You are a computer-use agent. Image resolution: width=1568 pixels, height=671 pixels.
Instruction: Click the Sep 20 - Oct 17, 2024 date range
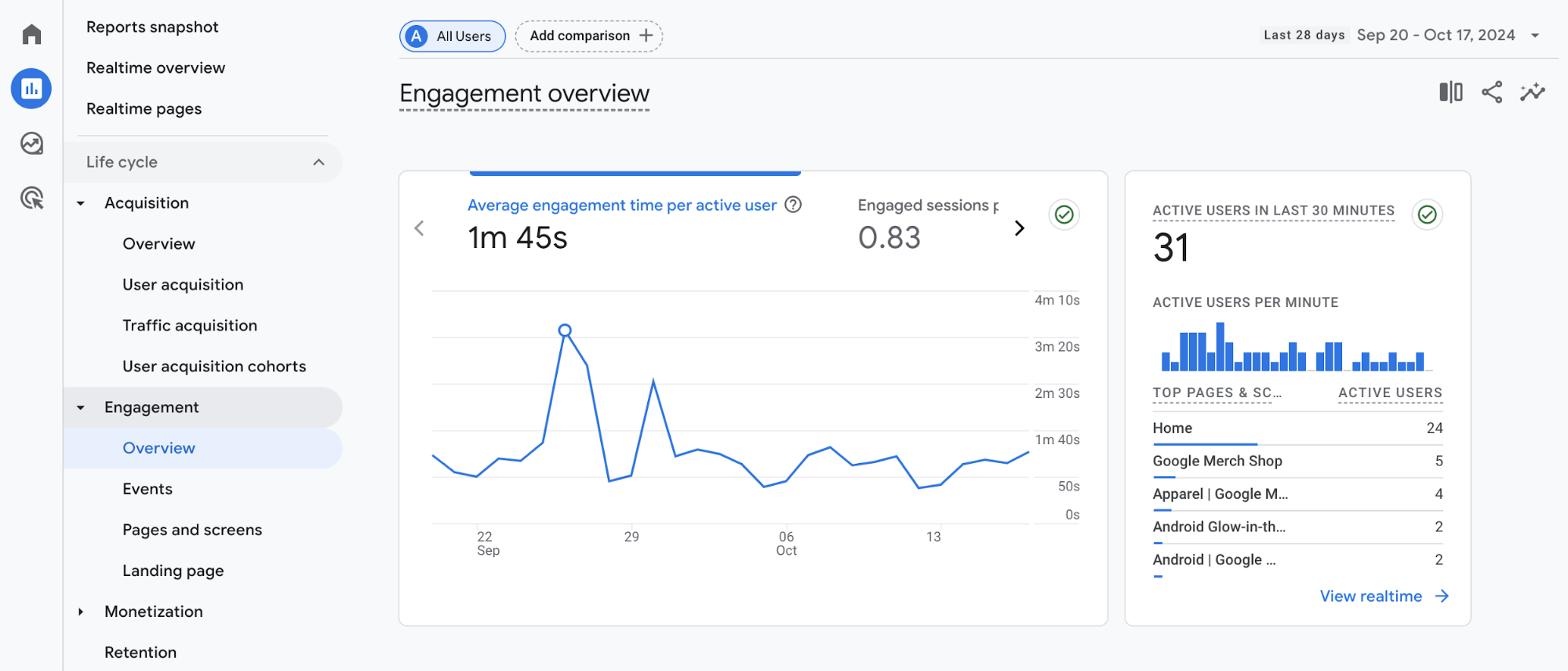click(1435, 35)
